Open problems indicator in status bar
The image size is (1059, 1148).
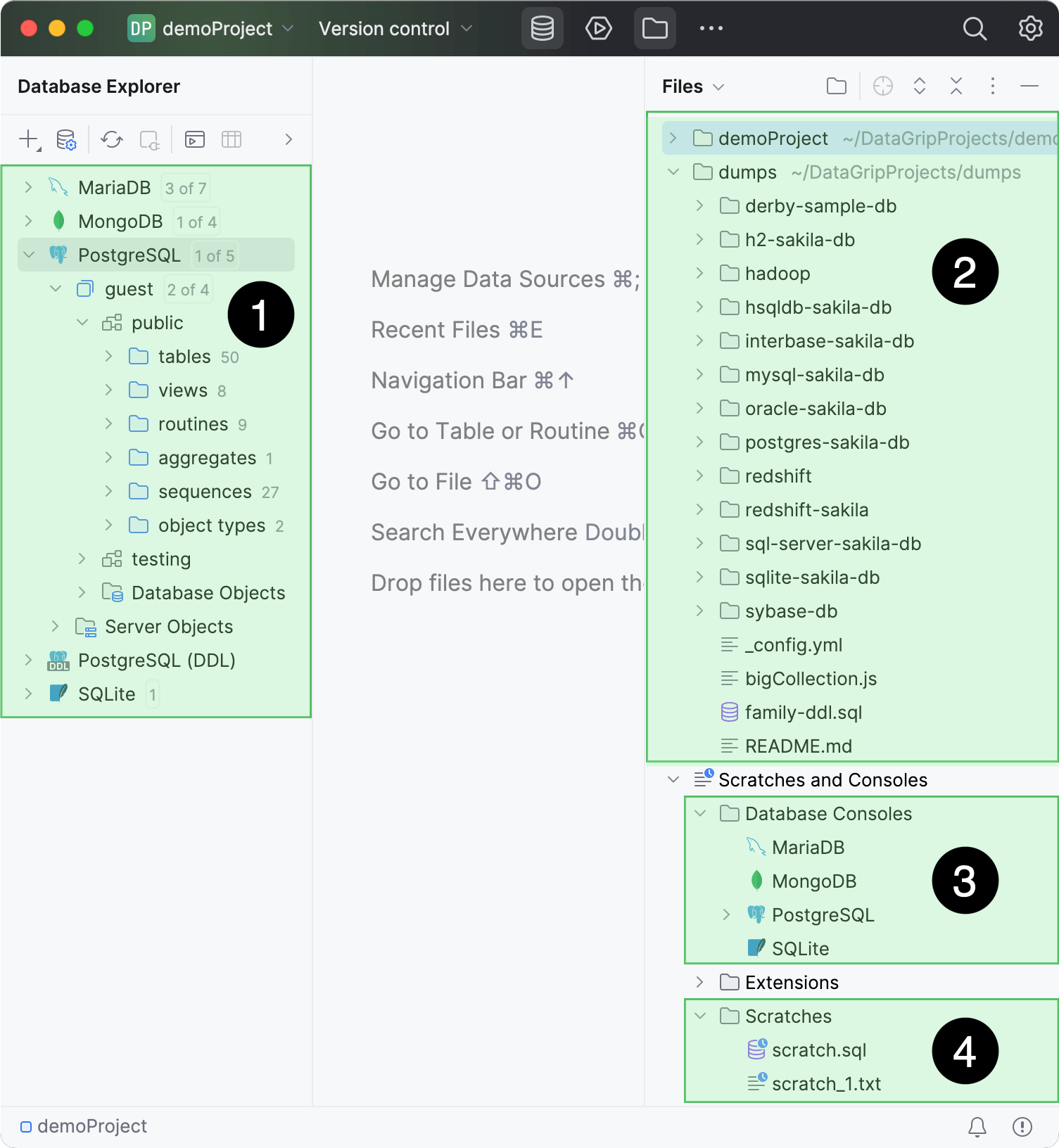(x=1022, y=1127)
